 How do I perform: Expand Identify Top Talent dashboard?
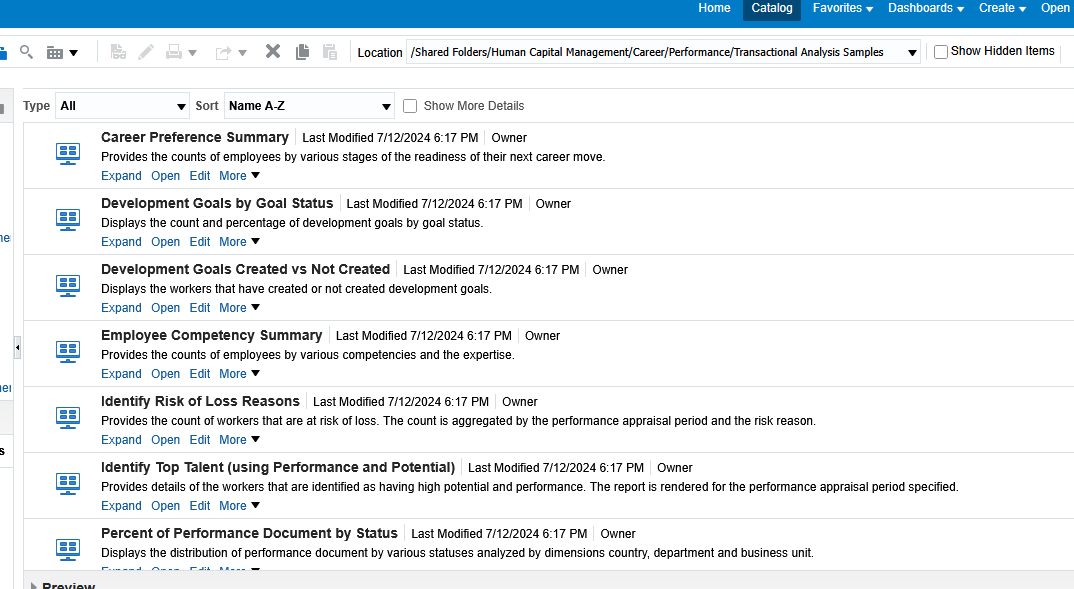coord(121,506)
